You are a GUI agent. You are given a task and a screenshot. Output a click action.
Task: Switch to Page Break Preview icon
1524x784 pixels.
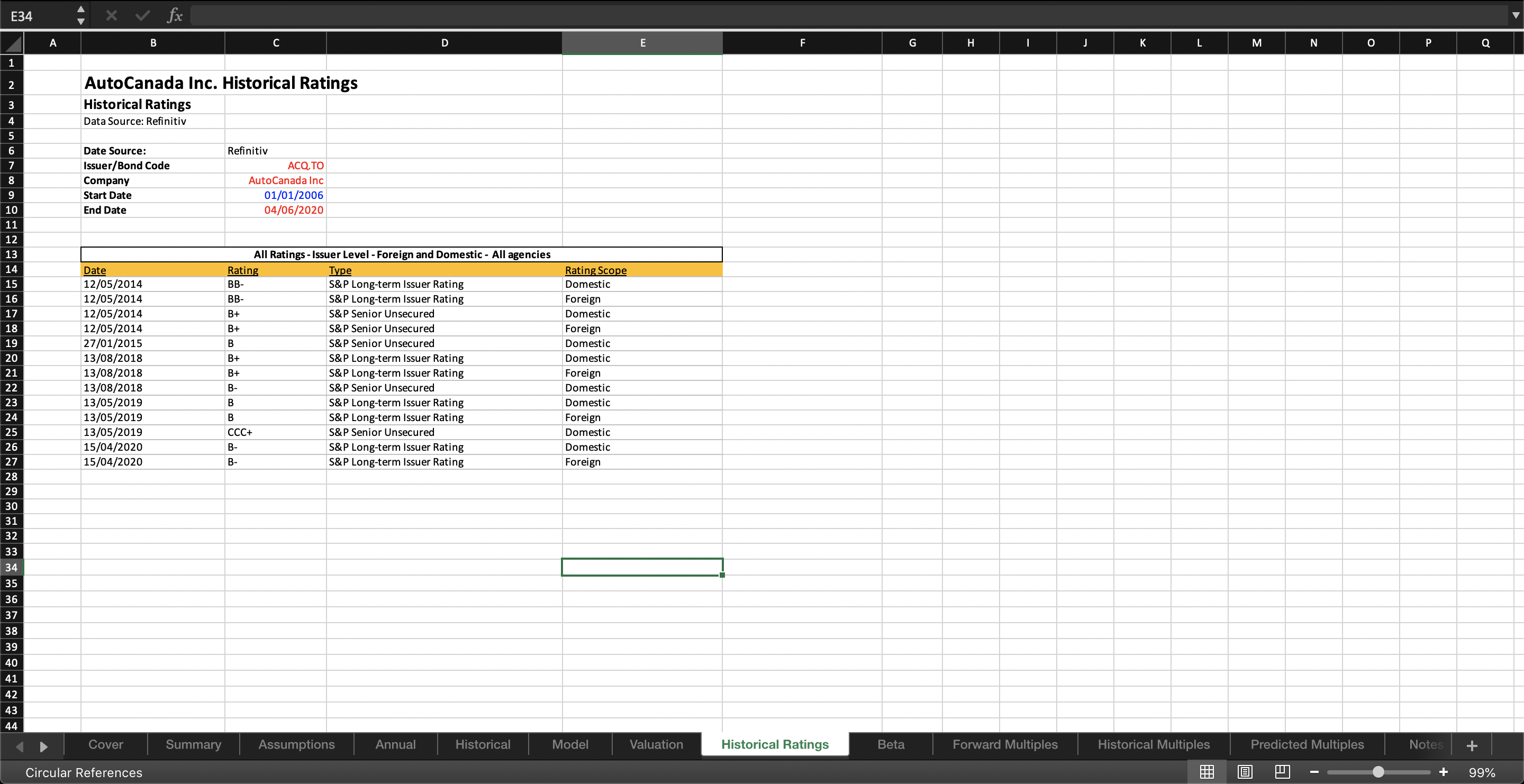pyautogui.click(x=1282, y=772)
